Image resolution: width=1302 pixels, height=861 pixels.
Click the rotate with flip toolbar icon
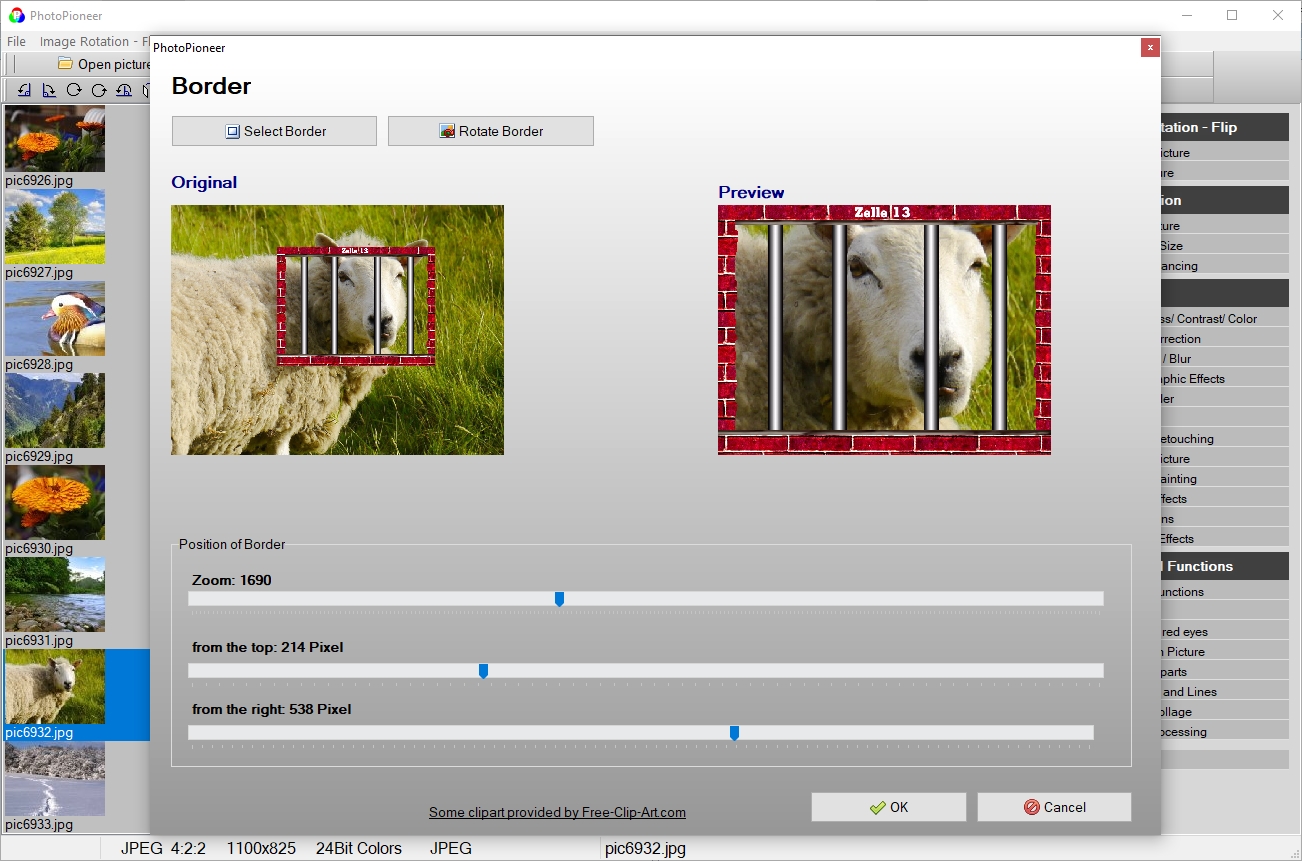123,90
